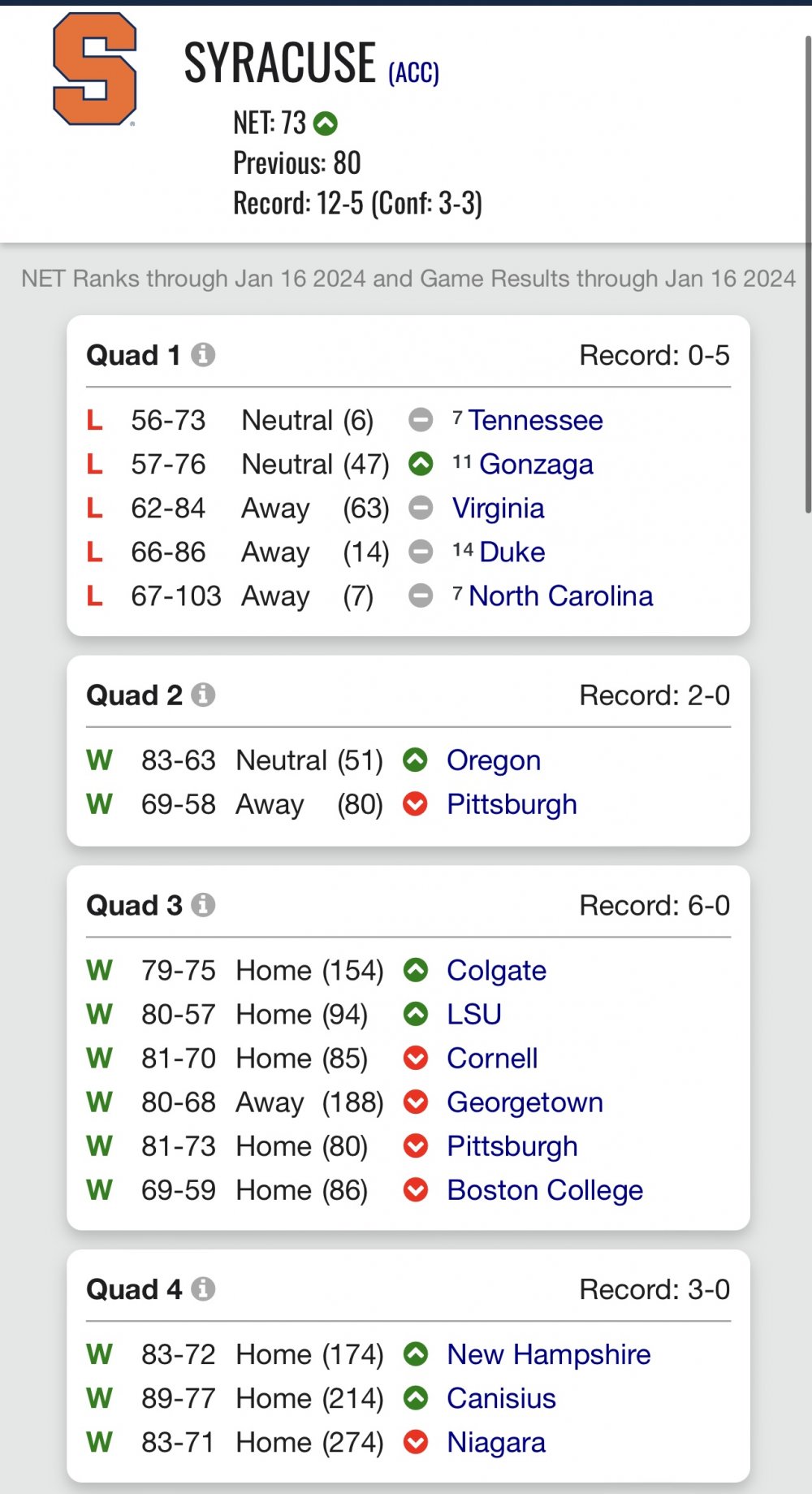Viewport: 812px width, 1494px height.
Task: Open the New Hampshire team link
Action: [x=549, y=1354]
